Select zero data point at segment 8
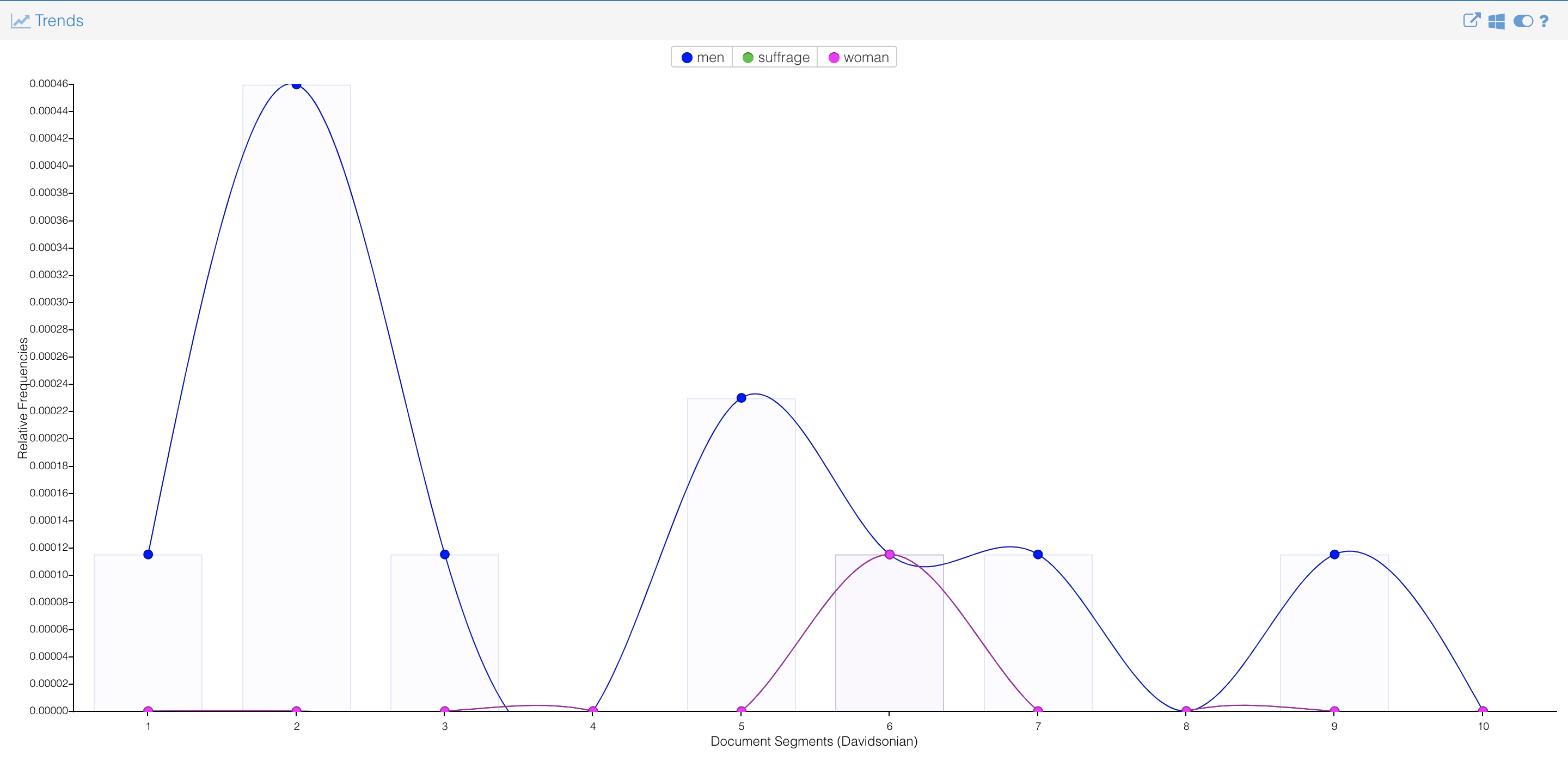The image size is (1568, 762). [1186, 710]
